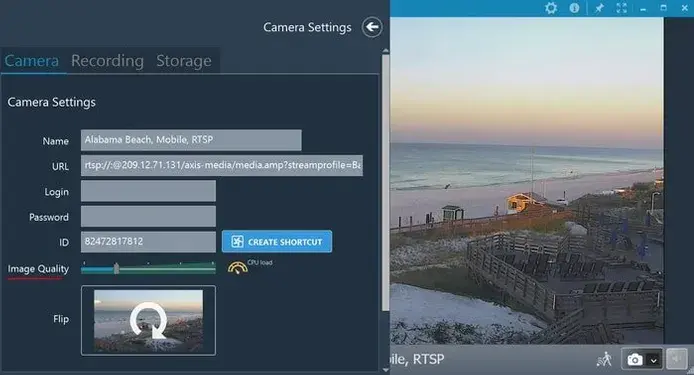Go back with the Camera Settings arrow
Screen dimensions: 694x375
coord(372,27)
